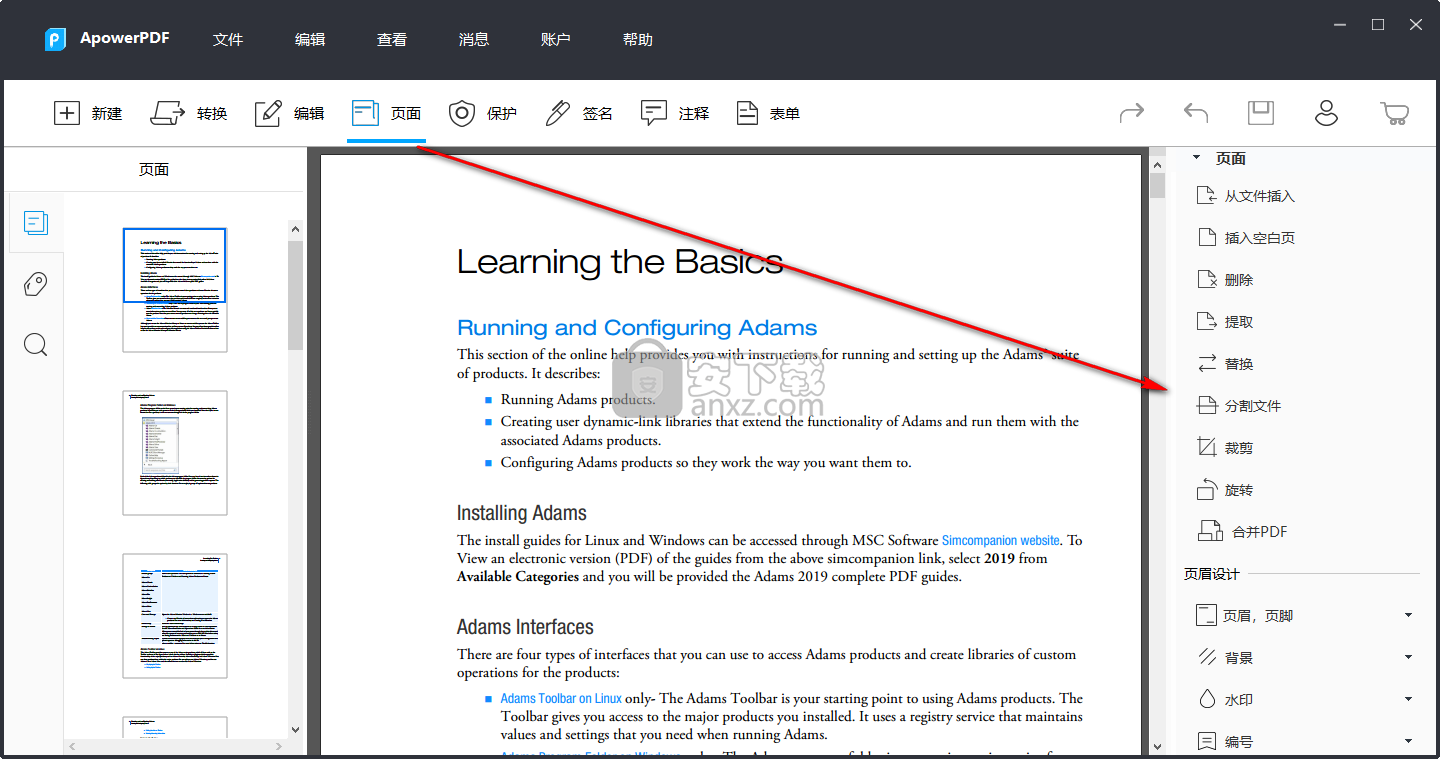Select the 页面 (Page) toolbar tab
The height and width of the screenshot is (759, 1440).
pos(386,113)
